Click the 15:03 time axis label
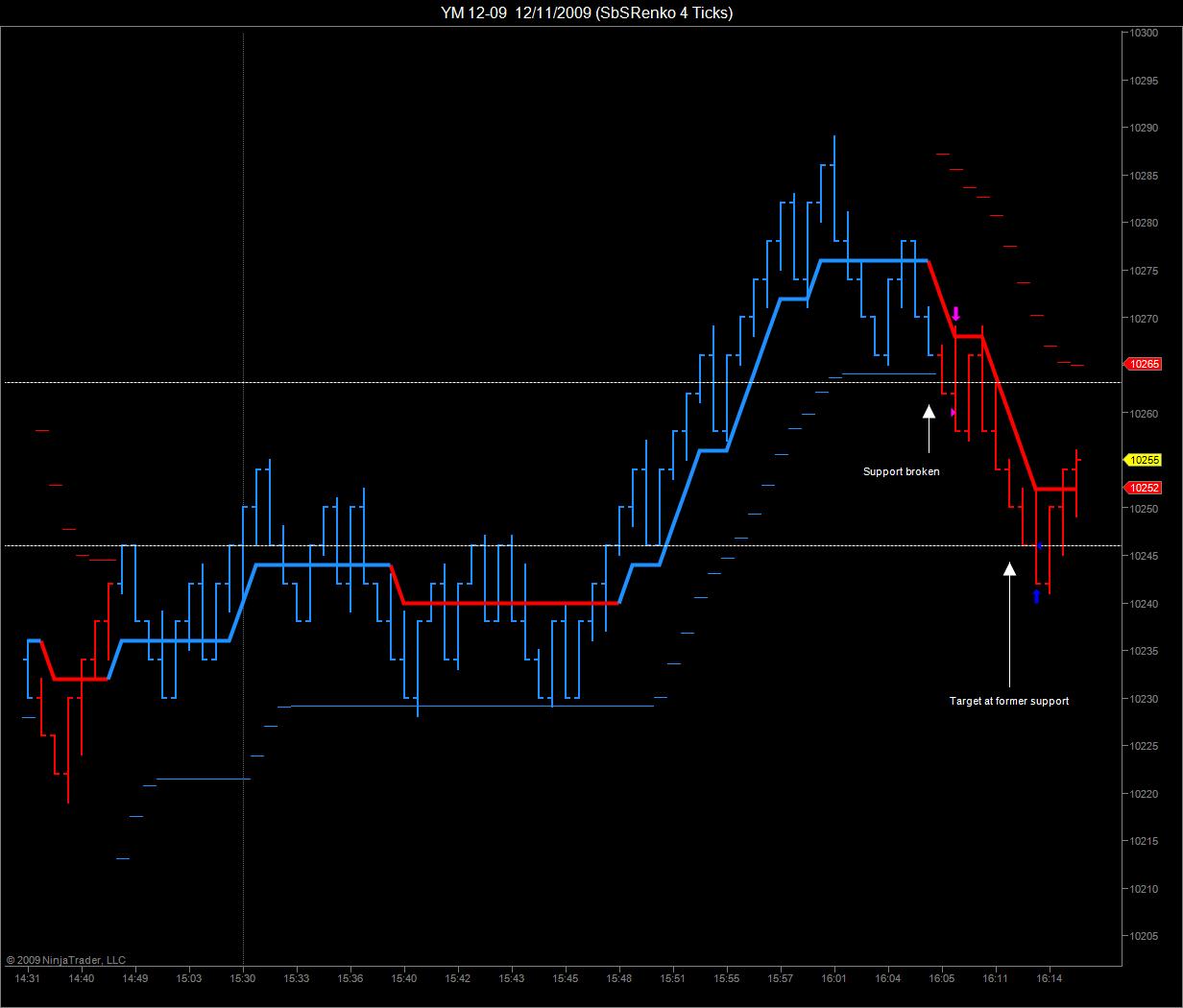Screen dimensions: 1183x1008 pyautogui.click(x=189, y=978)
